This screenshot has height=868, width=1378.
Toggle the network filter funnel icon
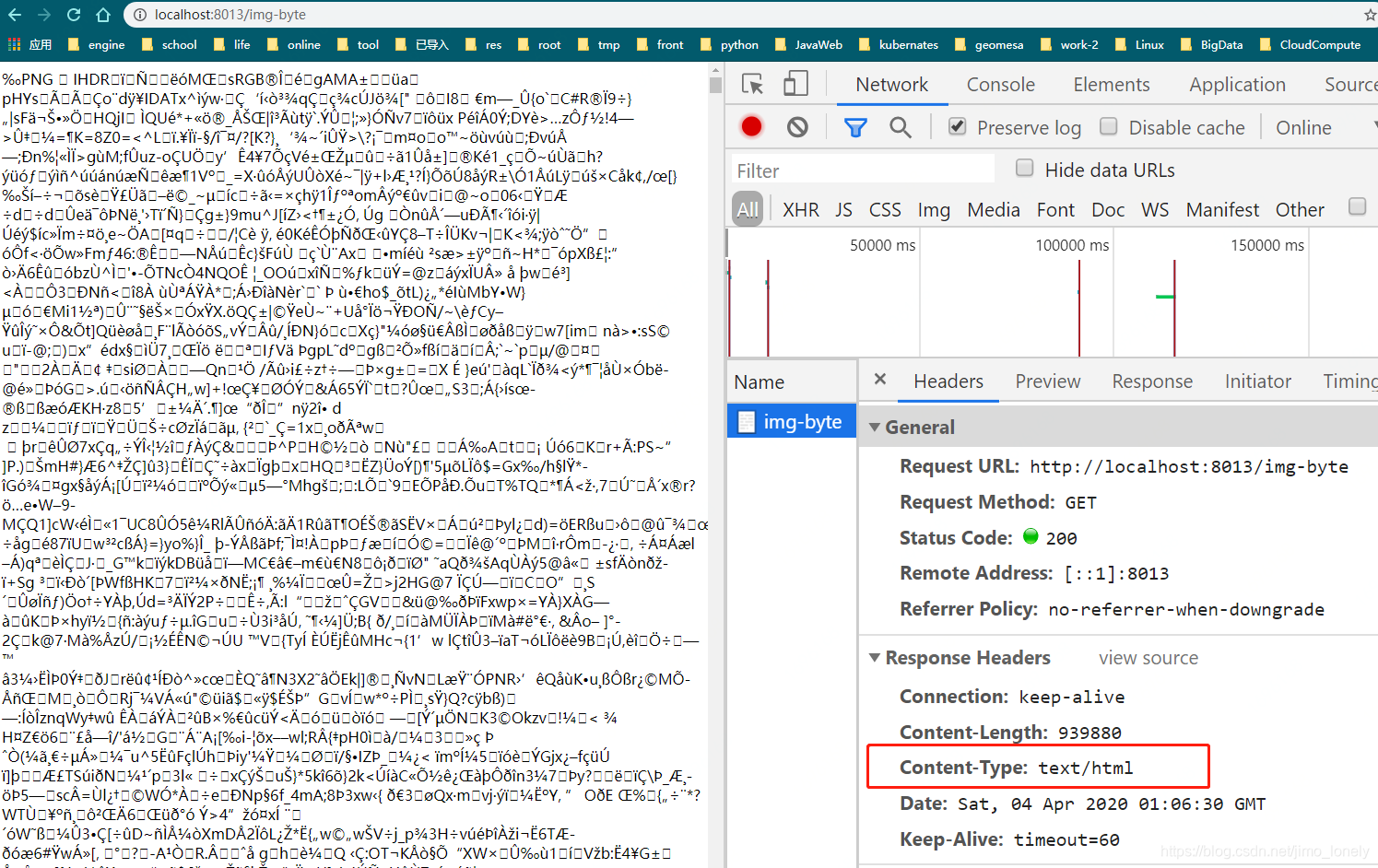click(x=854, y=126)
